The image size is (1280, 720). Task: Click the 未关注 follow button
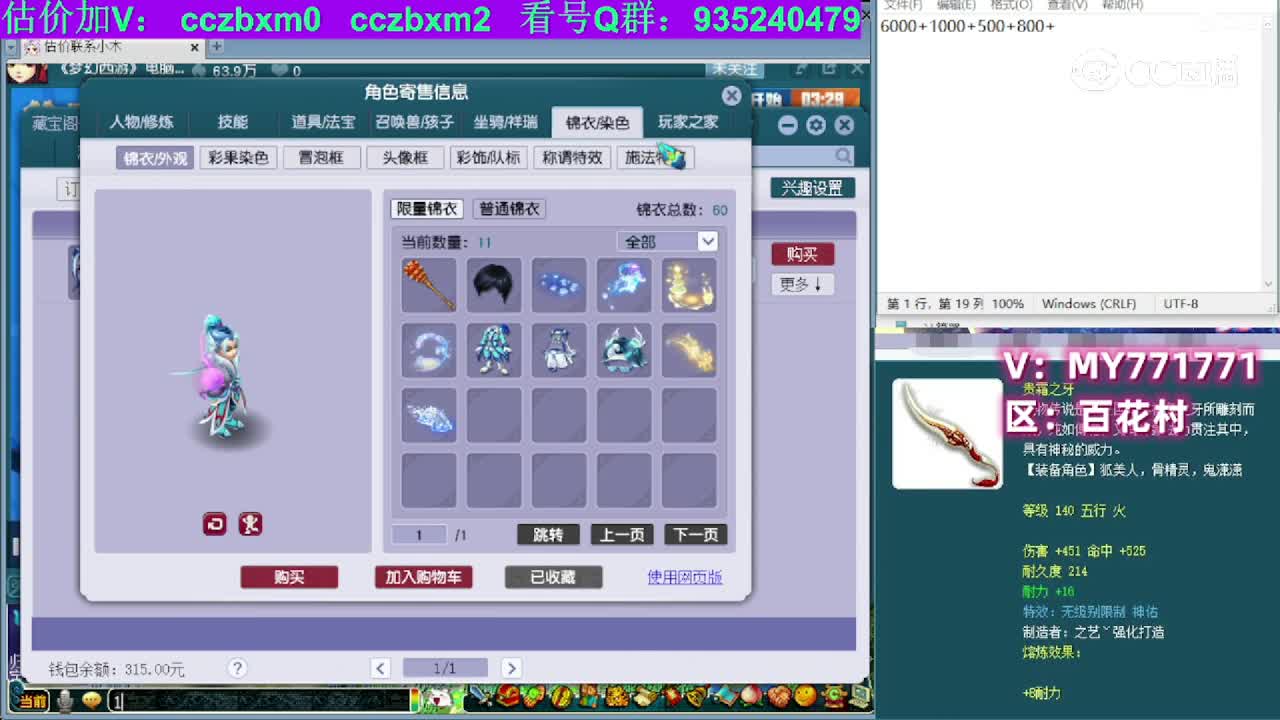[735, 69]
